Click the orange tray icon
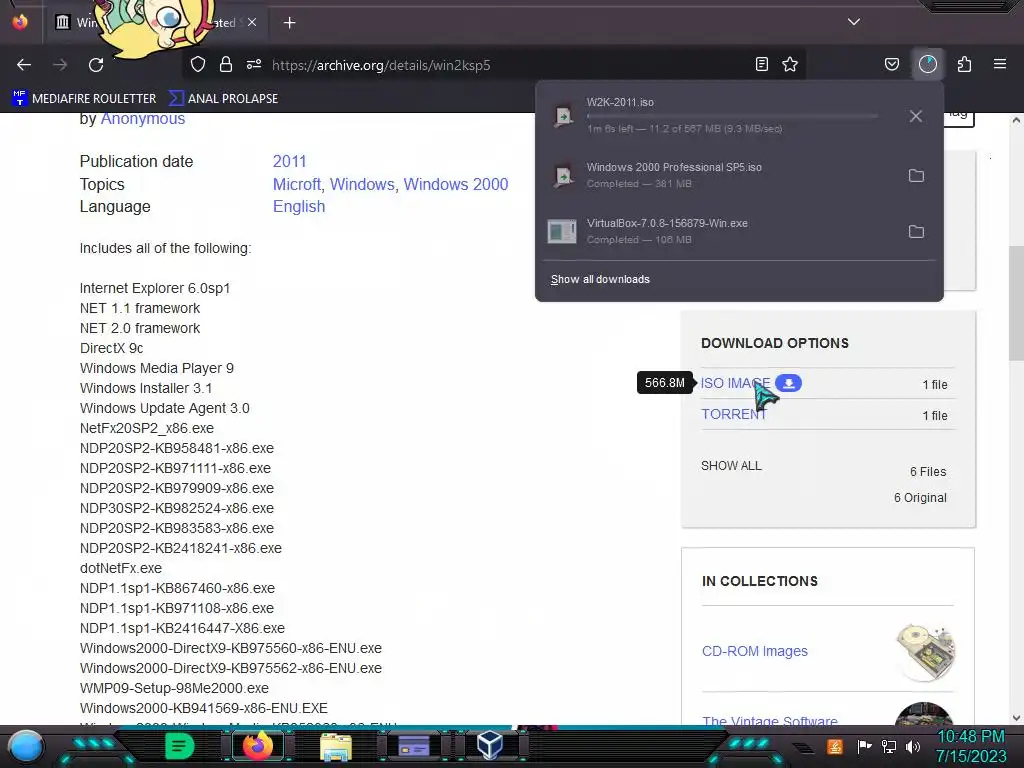The height and width of the screenshot is (768, 1024). point(835,746)
